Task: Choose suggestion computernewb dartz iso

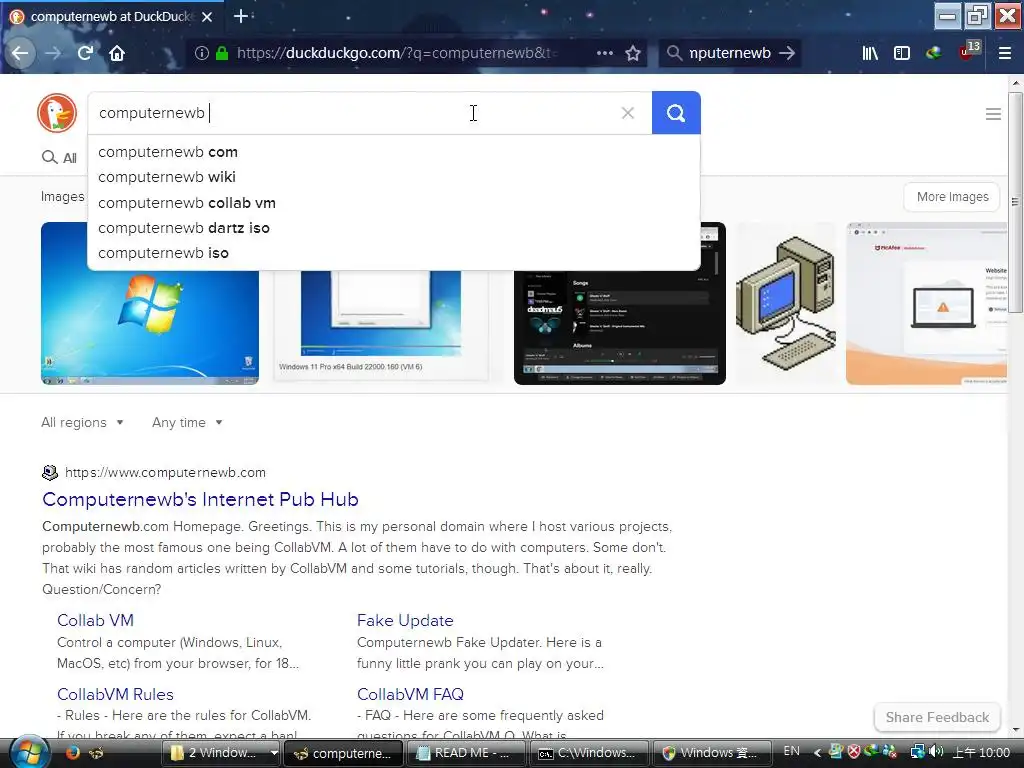Action: (x=394, y=228)
